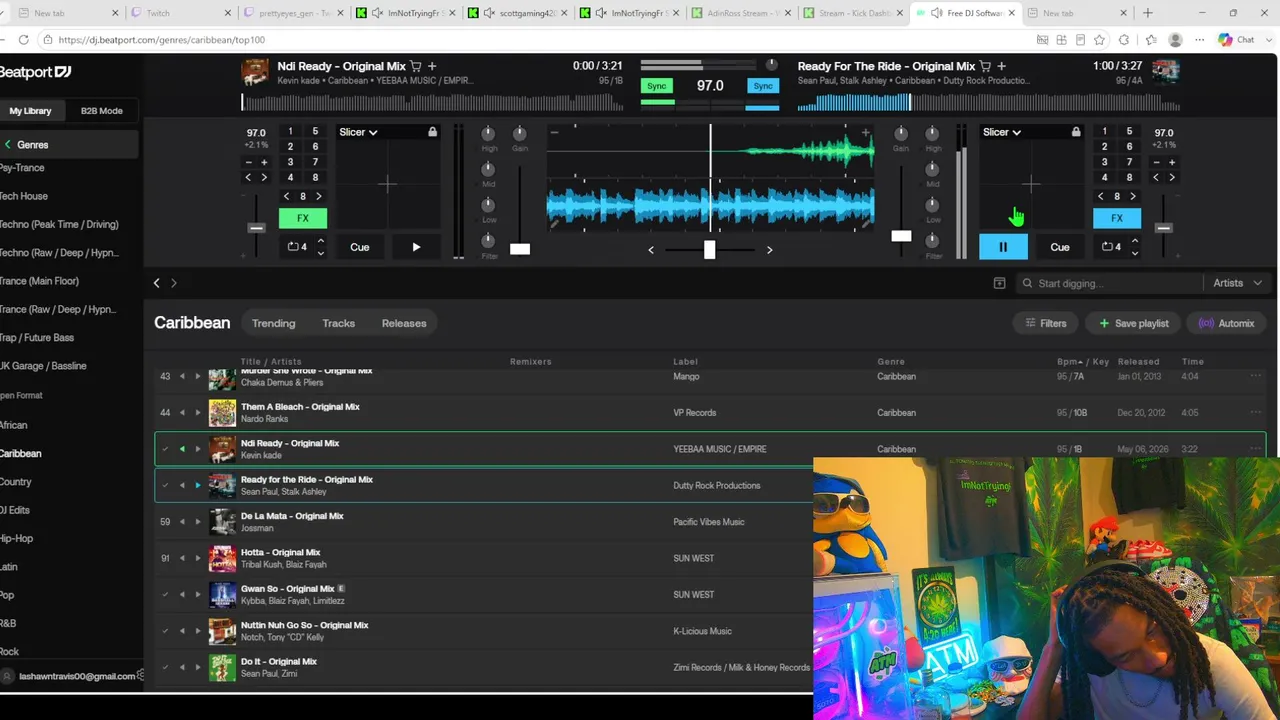Load De La Mata to right deck

197,522
